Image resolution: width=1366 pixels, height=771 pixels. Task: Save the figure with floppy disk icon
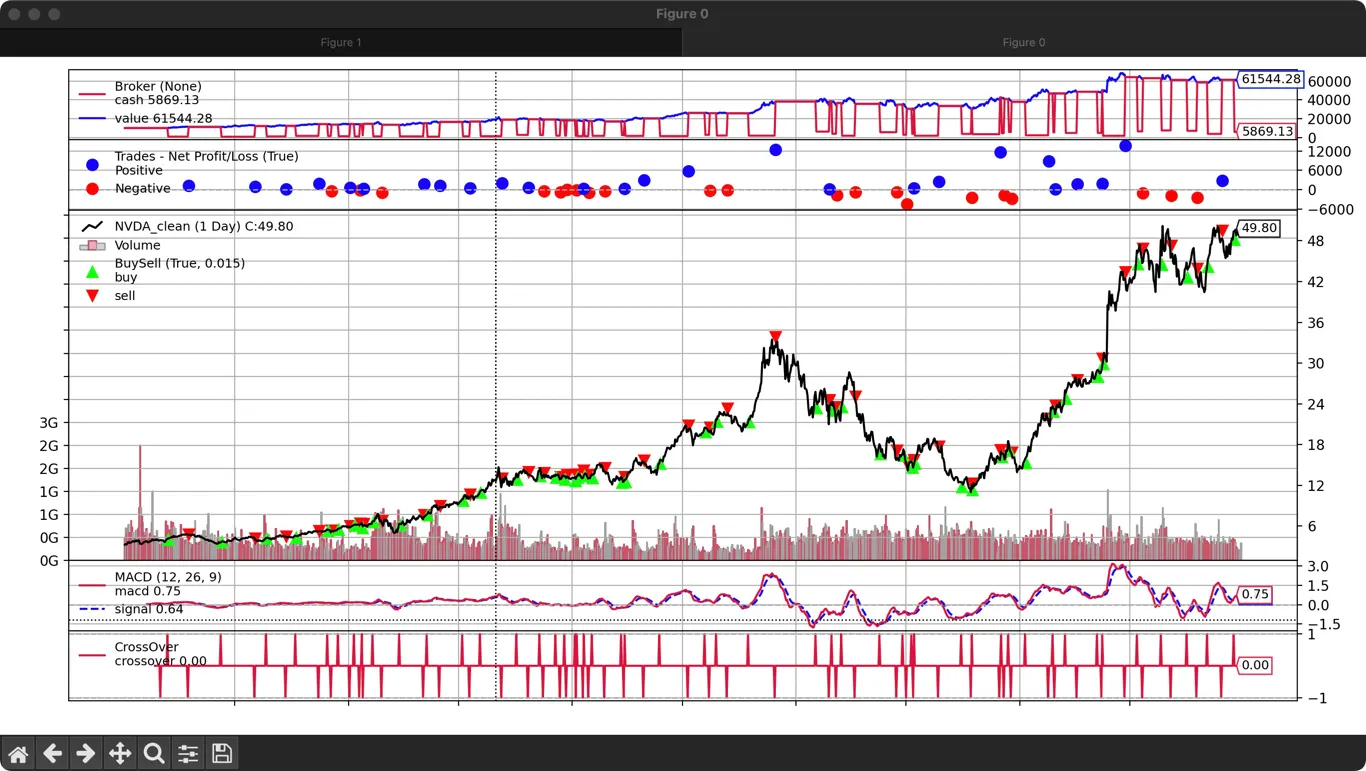tap(222, 753)
